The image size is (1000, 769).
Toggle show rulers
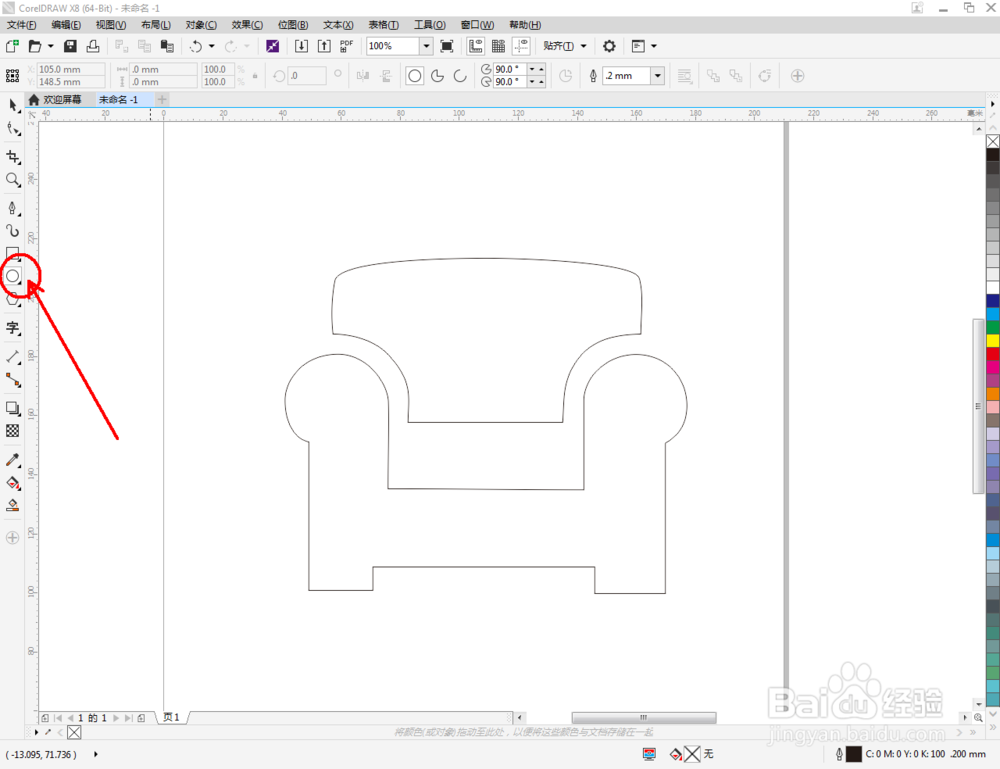pyautogui.click(x=475, y=46)
